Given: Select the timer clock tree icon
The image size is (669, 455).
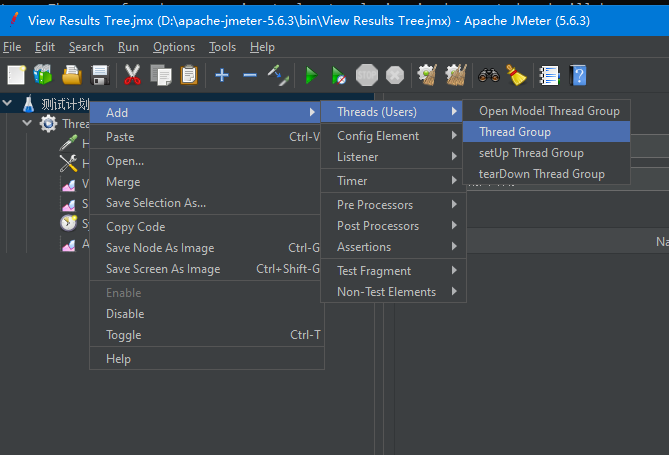Looking at the screenshot, I should coord(68,223).
